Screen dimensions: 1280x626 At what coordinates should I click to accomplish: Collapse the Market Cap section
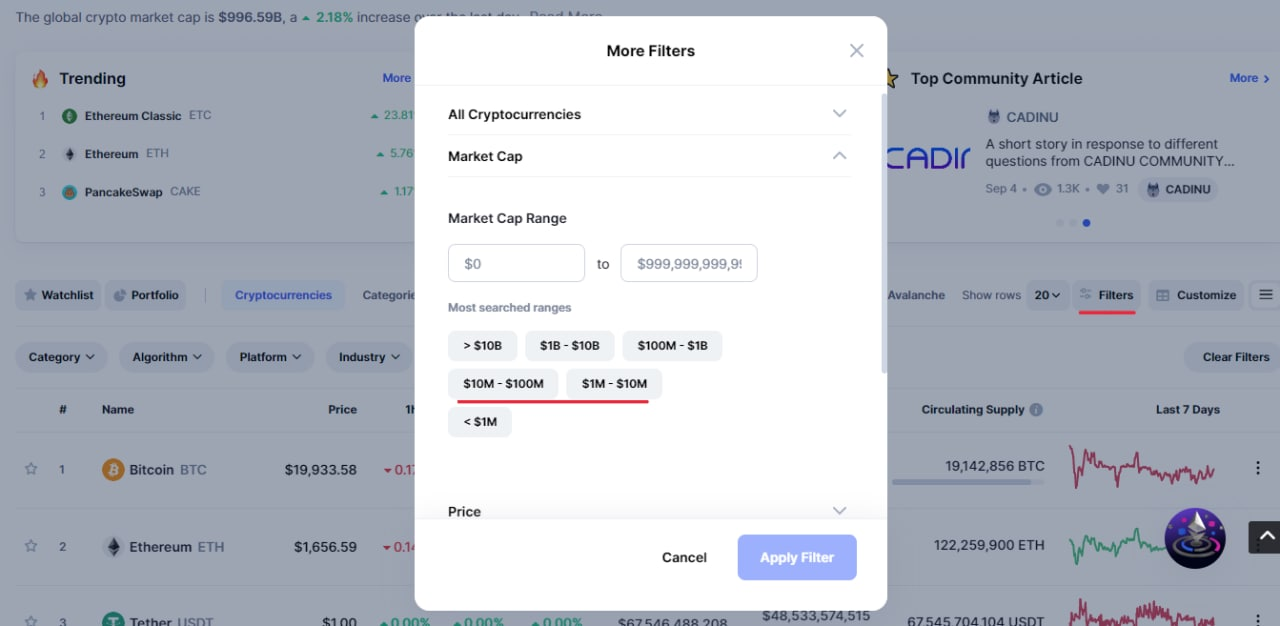click(650, 156)
